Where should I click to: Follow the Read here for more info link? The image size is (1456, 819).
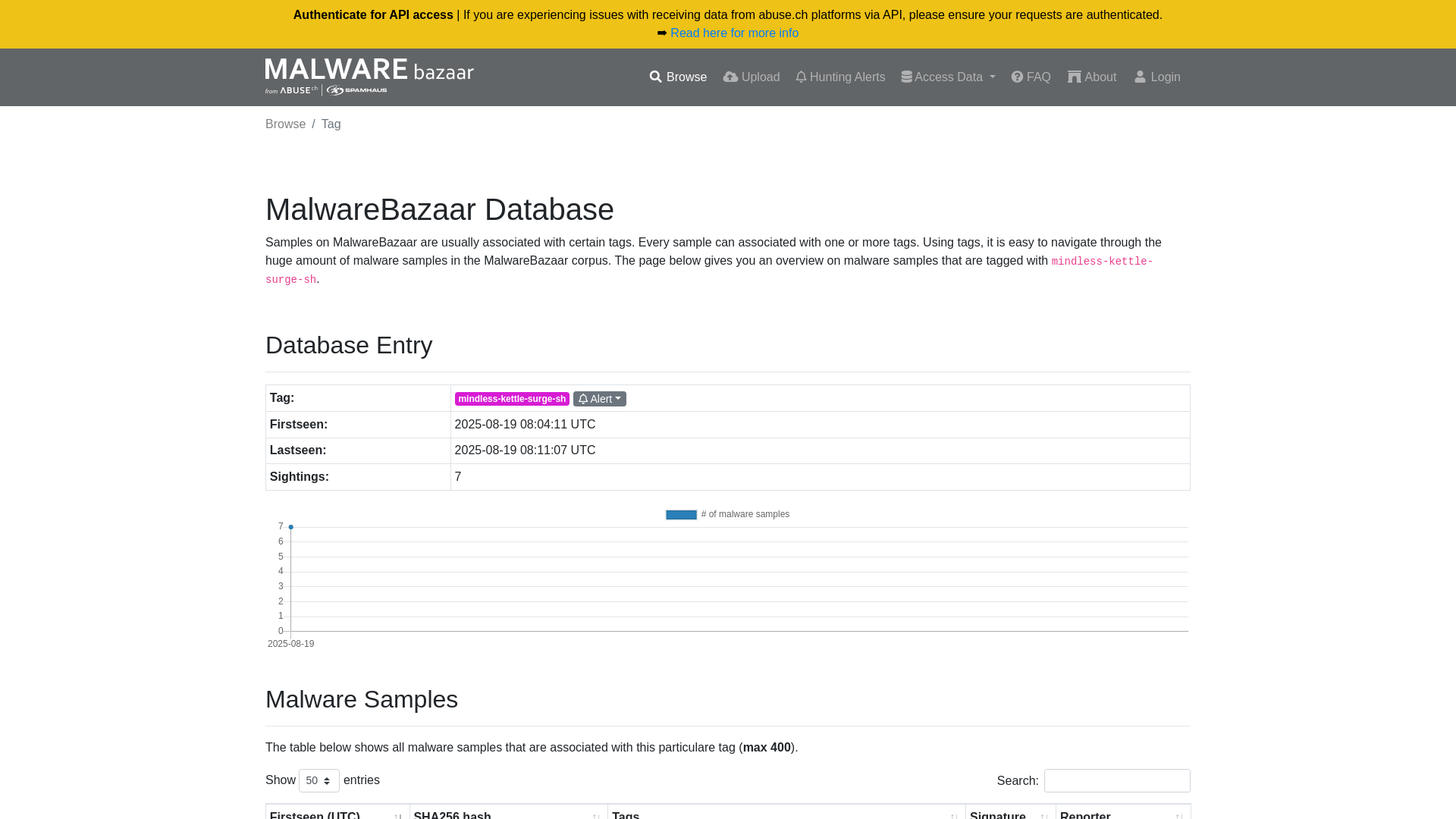(734, 33)
